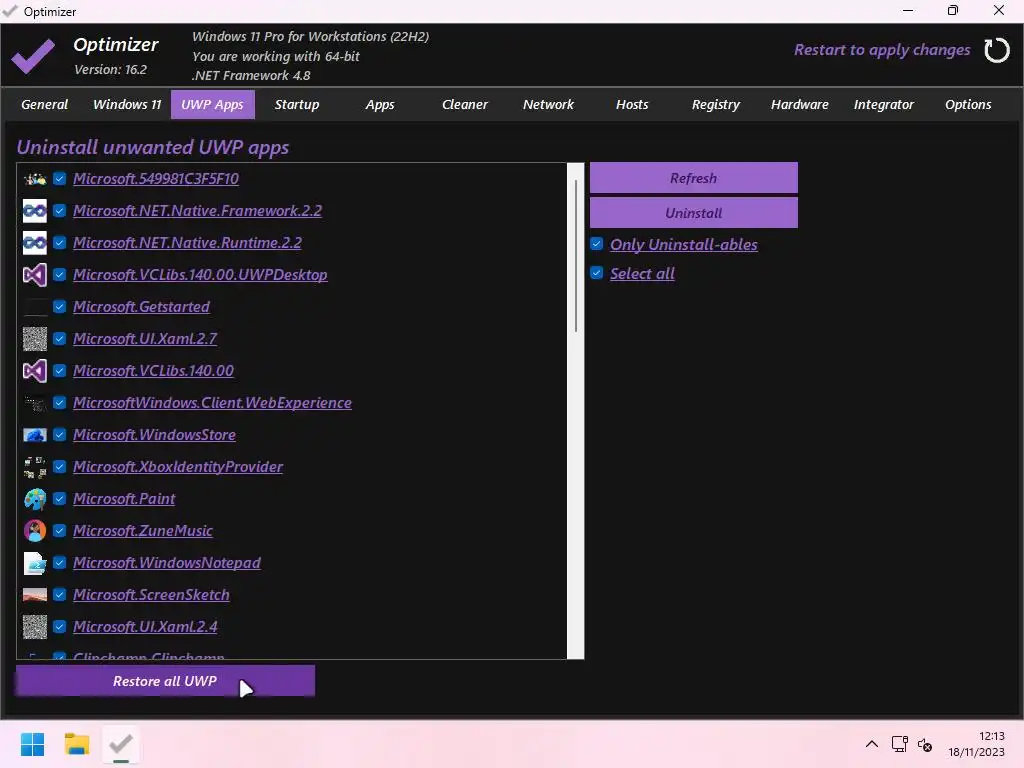Click the muted volume tray icon

pos(925,744)
